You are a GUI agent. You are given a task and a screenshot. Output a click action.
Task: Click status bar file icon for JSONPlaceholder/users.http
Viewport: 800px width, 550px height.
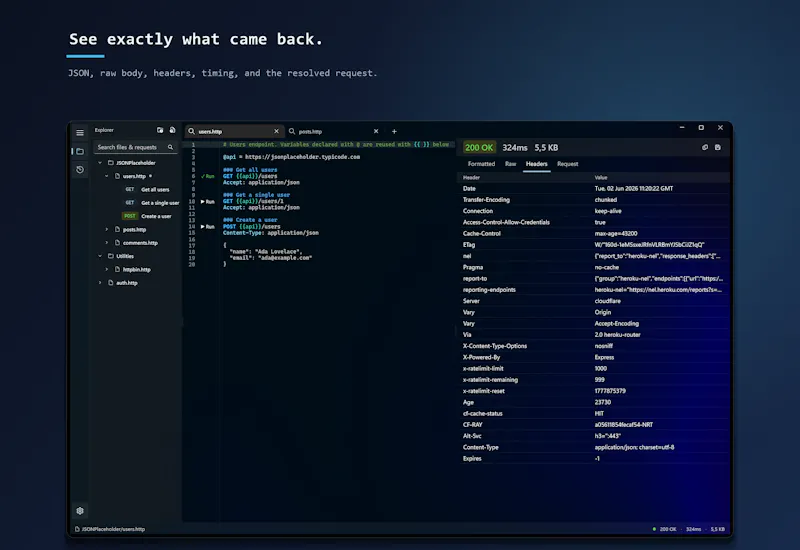coord(77,529)
